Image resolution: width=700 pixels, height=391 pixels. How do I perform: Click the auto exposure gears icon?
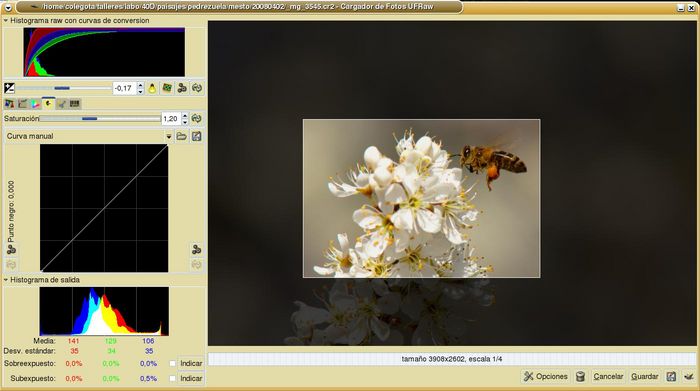point(182,88)
